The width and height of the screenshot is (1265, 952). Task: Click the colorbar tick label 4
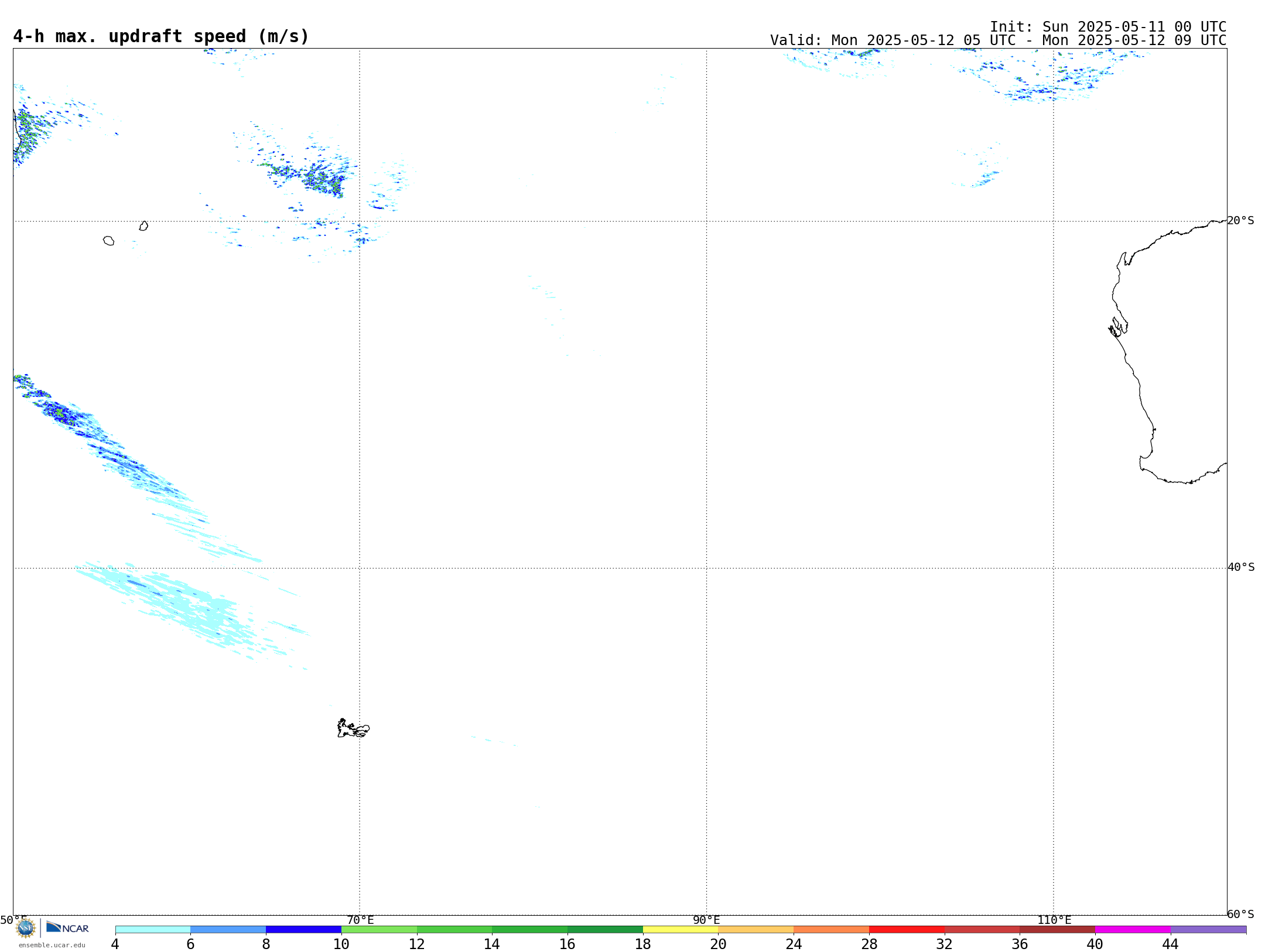pyautogui.click(x=115, y=944)
